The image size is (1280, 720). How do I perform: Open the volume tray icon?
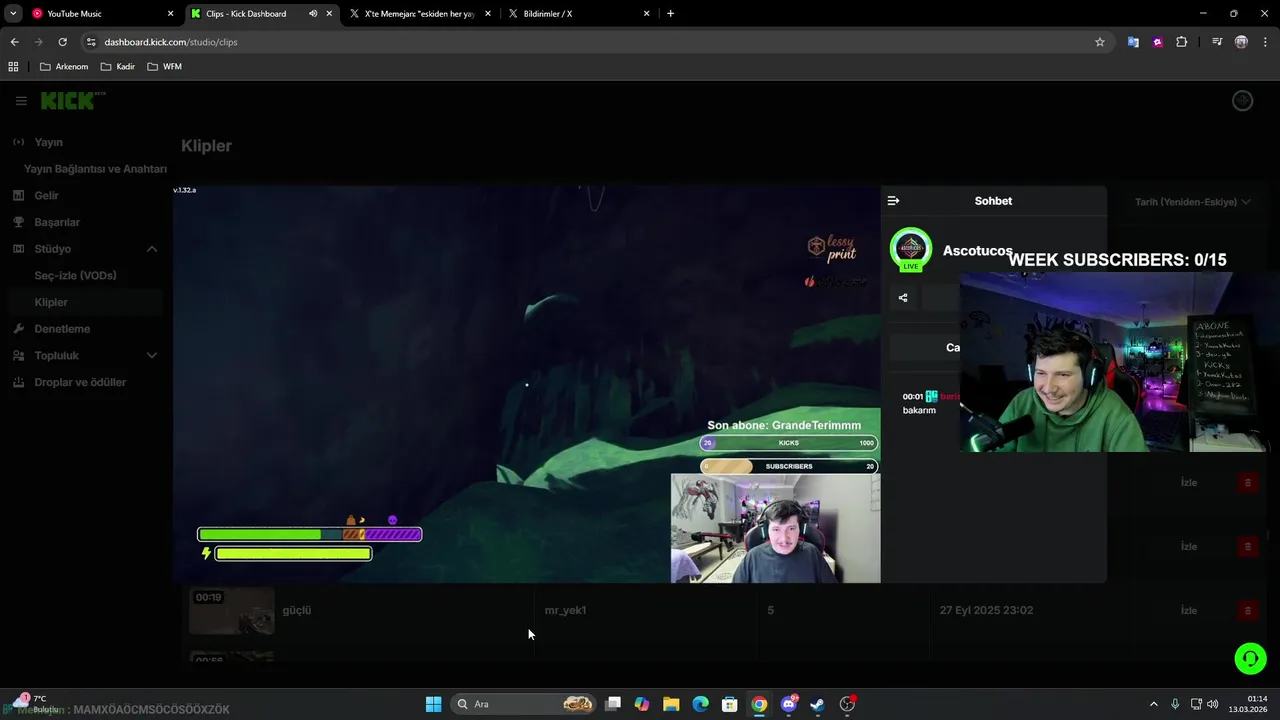(1212, 704)
